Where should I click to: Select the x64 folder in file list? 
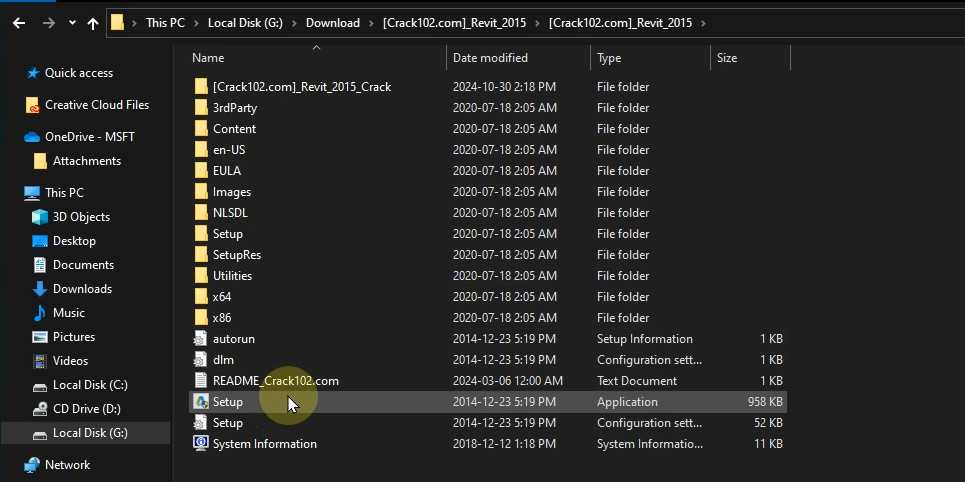[x=221, y=297]
